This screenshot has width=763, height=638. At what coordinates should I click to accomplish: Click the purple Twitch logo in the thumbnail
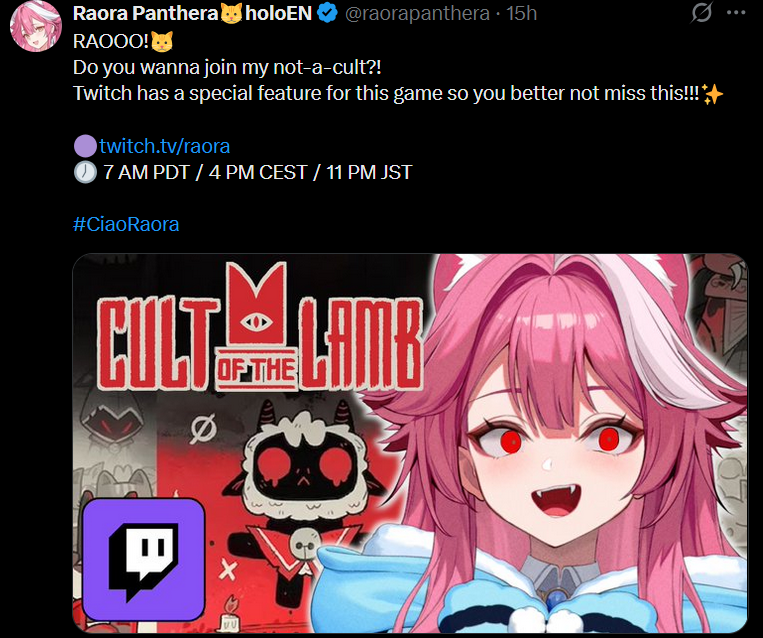click(x=144, y=559)
